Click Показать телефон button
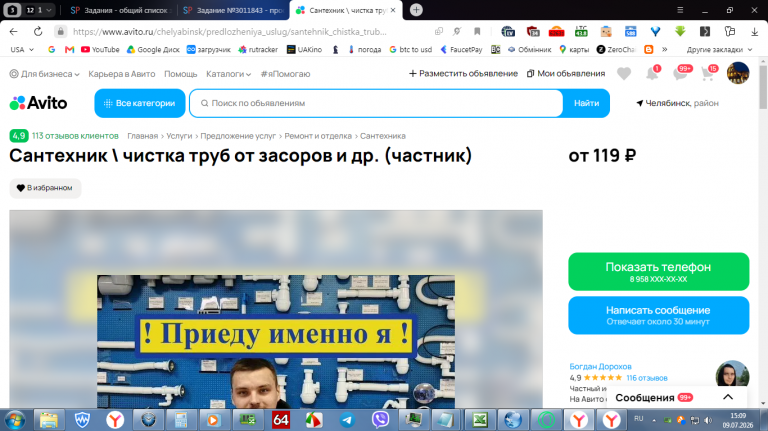Image resolution: width=768 pixels, height=431 pixels. tap(658, 271)
